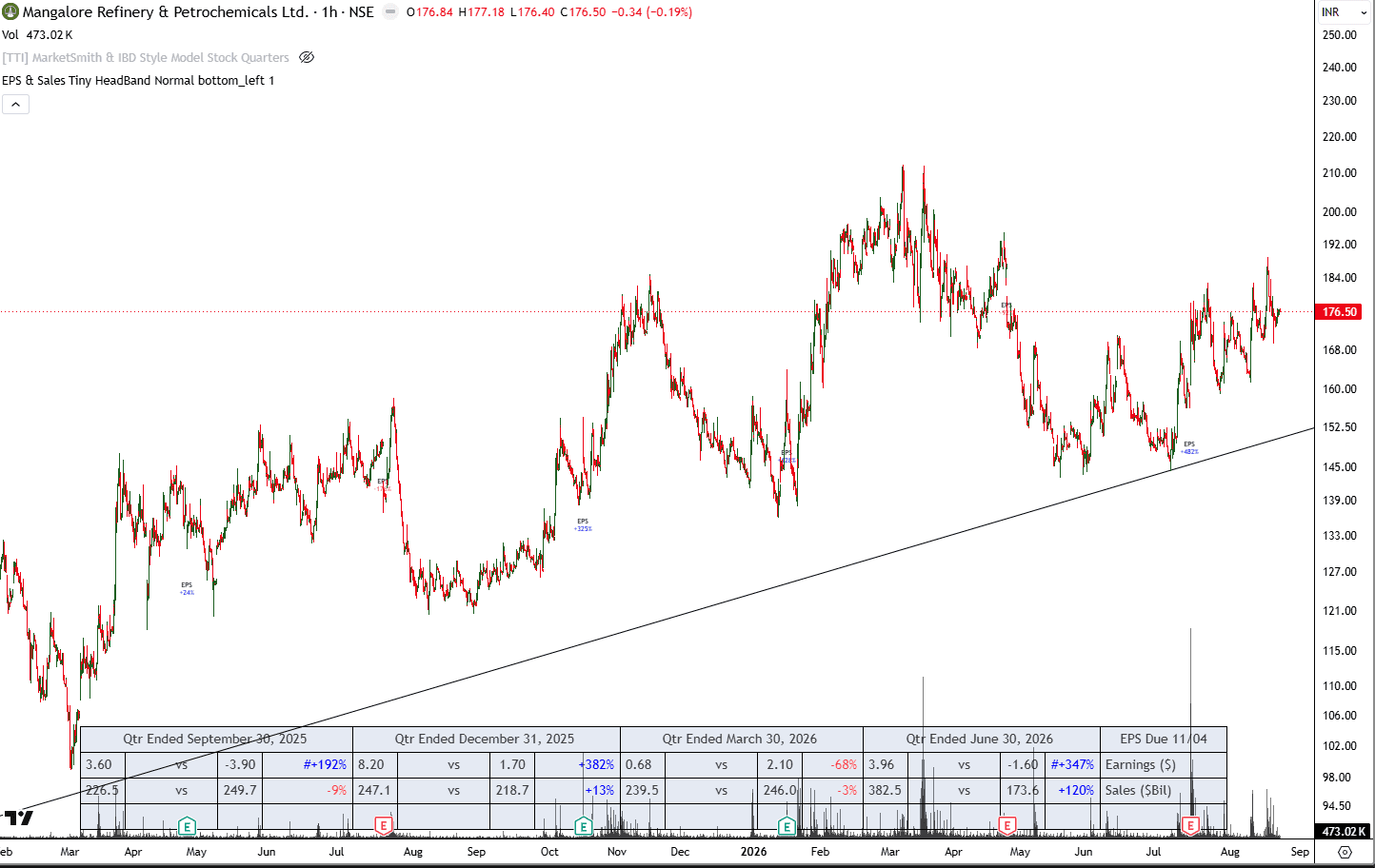The image size is (1375, 868).
Task: Click the -0.34 (-0.19%) price change value
Action: [x=652, y=12]
